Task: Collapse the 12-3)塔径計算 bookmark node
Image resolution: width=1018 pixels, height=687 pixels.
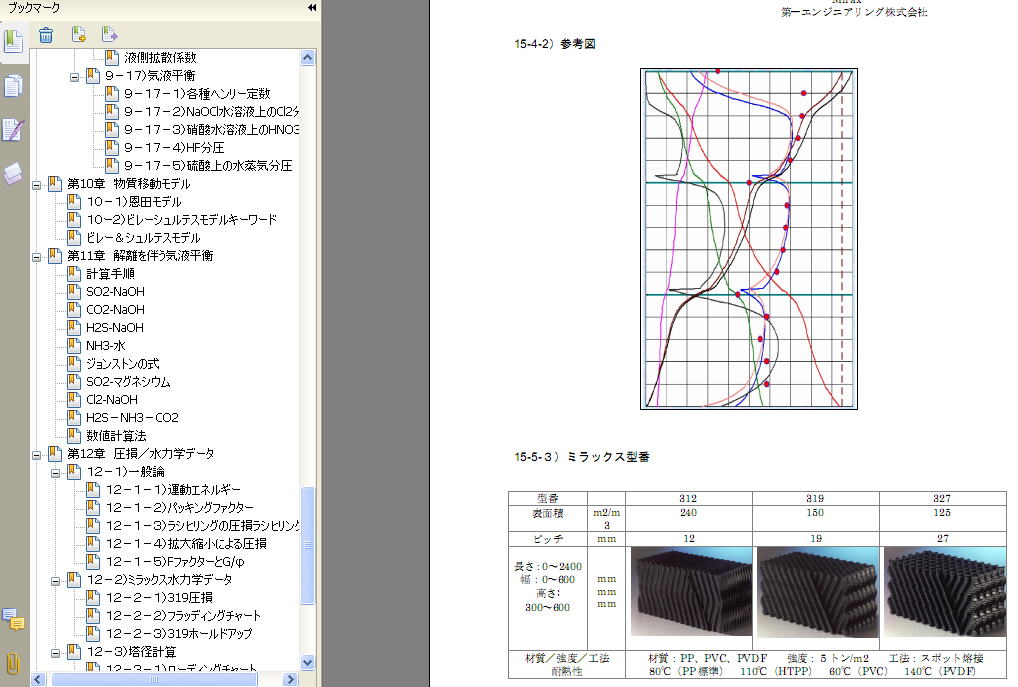Action: pyautogui.click(x=55, y=653)
